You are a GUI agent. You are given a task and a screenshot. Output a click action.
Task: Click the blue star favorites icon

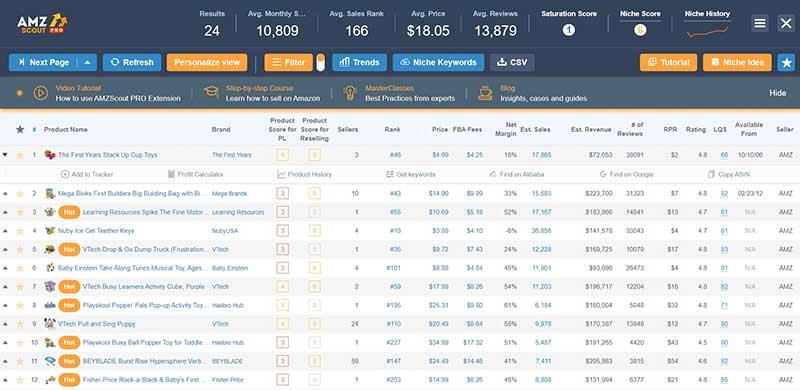point(786,63)
